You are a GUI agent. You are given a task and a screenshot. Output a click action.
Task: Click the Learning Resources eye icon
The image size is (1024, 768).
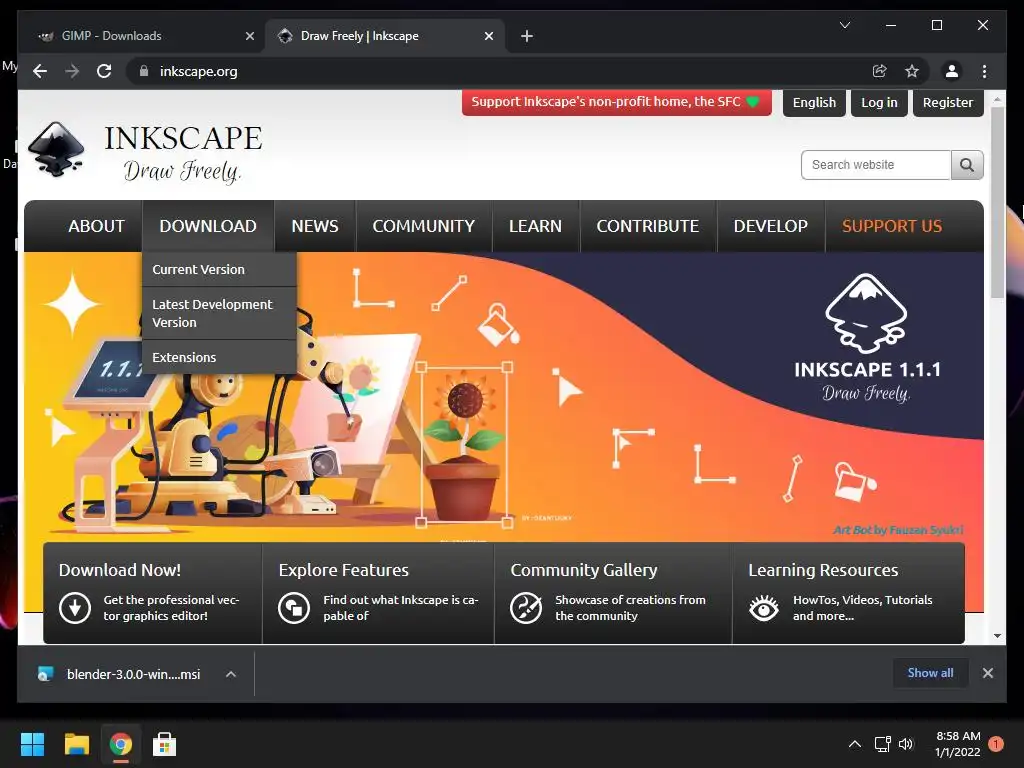point(763,607)
